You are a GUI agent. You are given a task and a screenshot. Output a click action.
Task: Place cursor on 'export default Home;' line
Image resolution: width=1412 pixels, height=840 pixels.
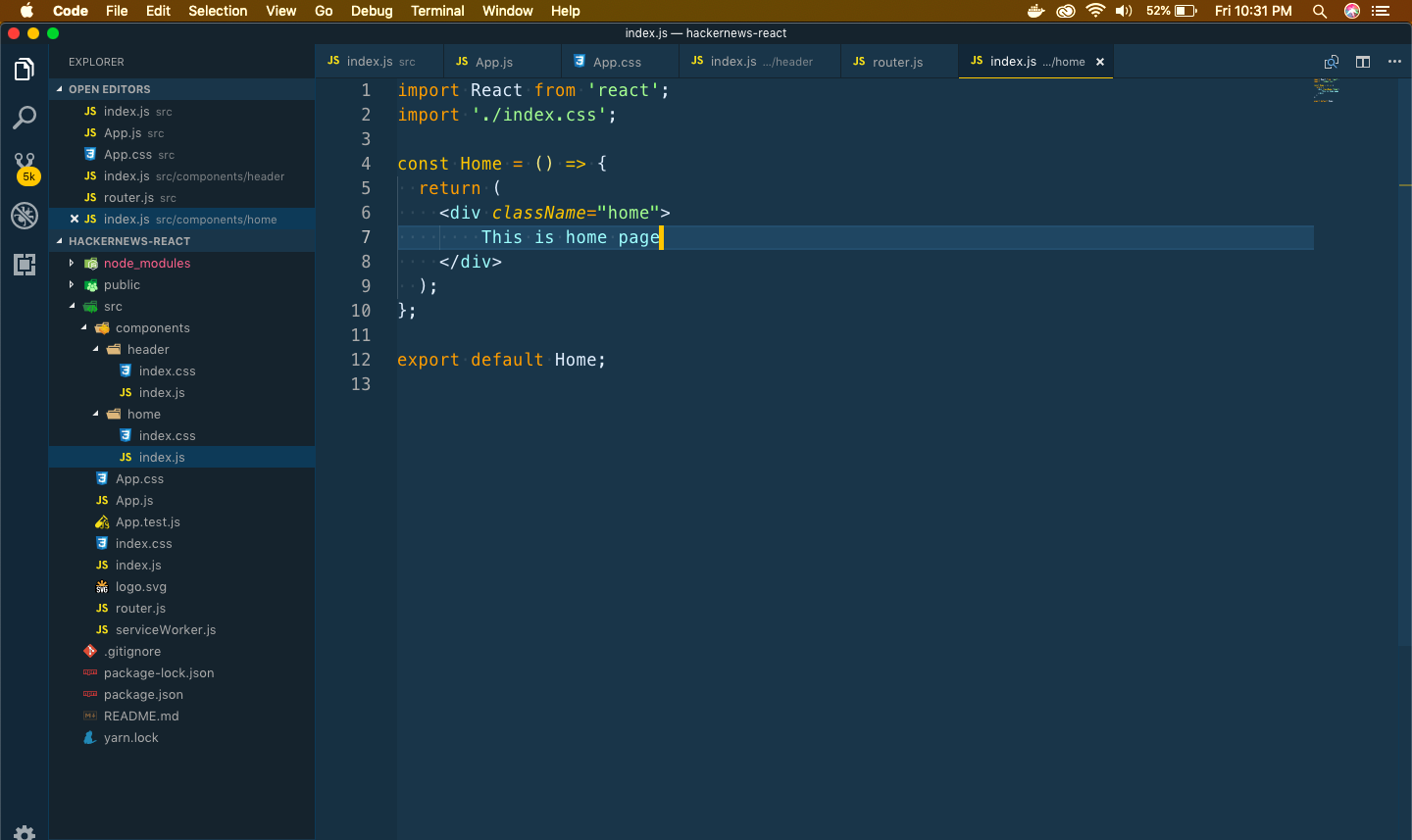point(501,360)
